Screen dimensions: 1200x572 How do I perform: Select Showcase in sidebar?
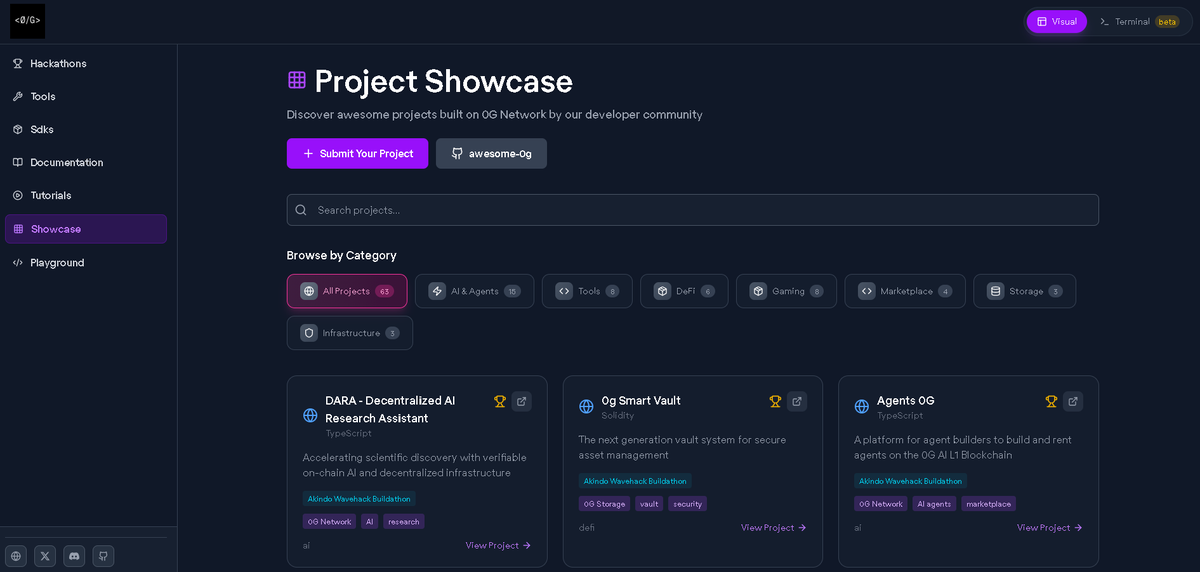86,229
